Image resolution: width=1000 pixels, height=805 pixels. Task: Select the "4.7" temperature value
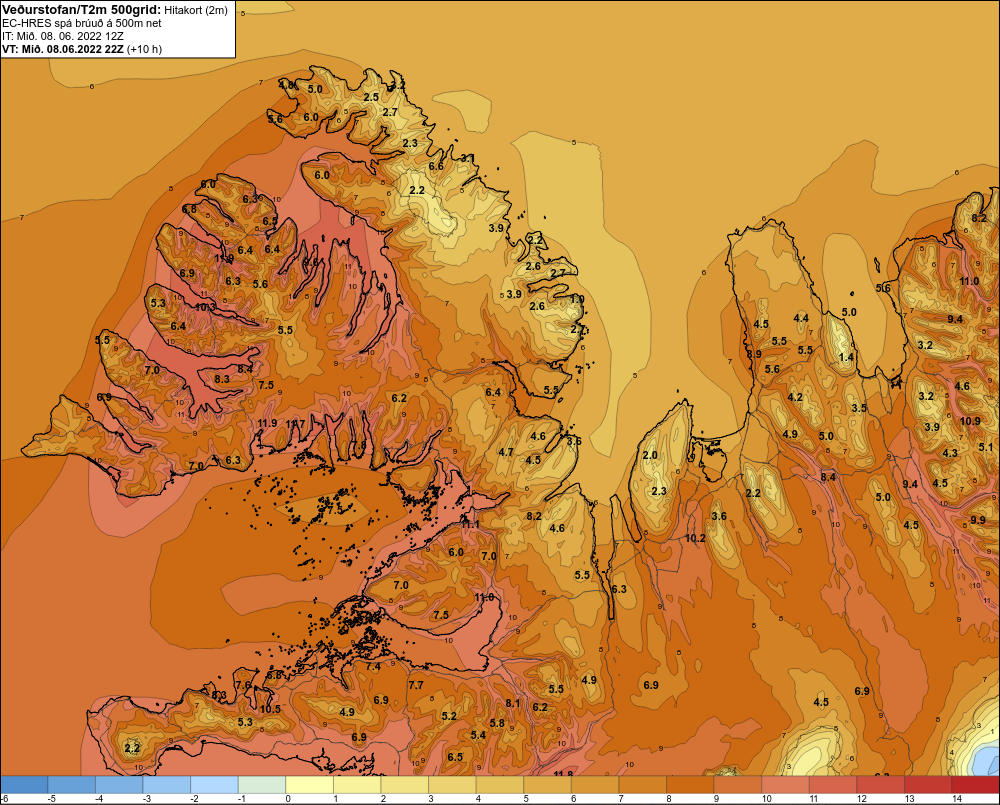pyautogui.click(x=506, y=452)
